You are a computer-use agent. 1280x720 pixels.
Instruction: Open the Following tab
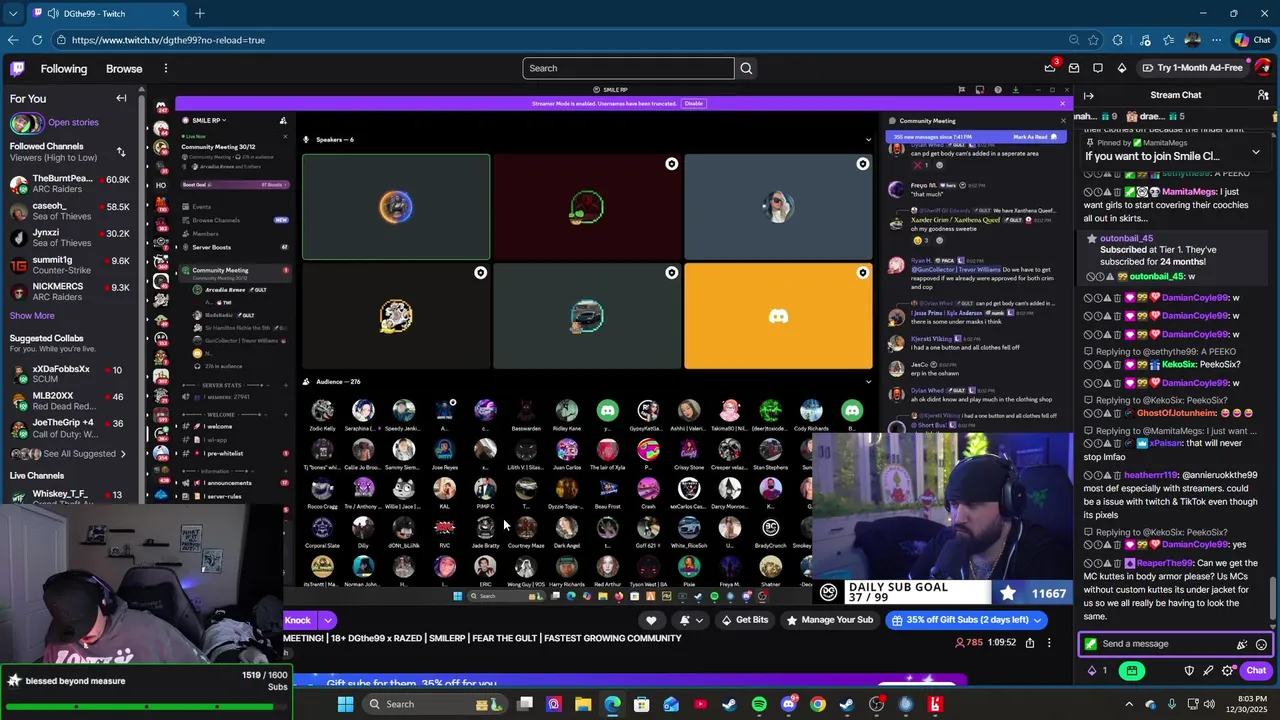point(64,68)
